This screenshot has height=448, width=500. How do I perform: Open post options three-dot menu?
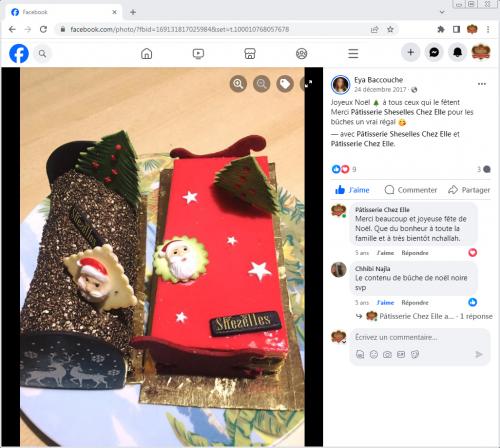point(482,84)
